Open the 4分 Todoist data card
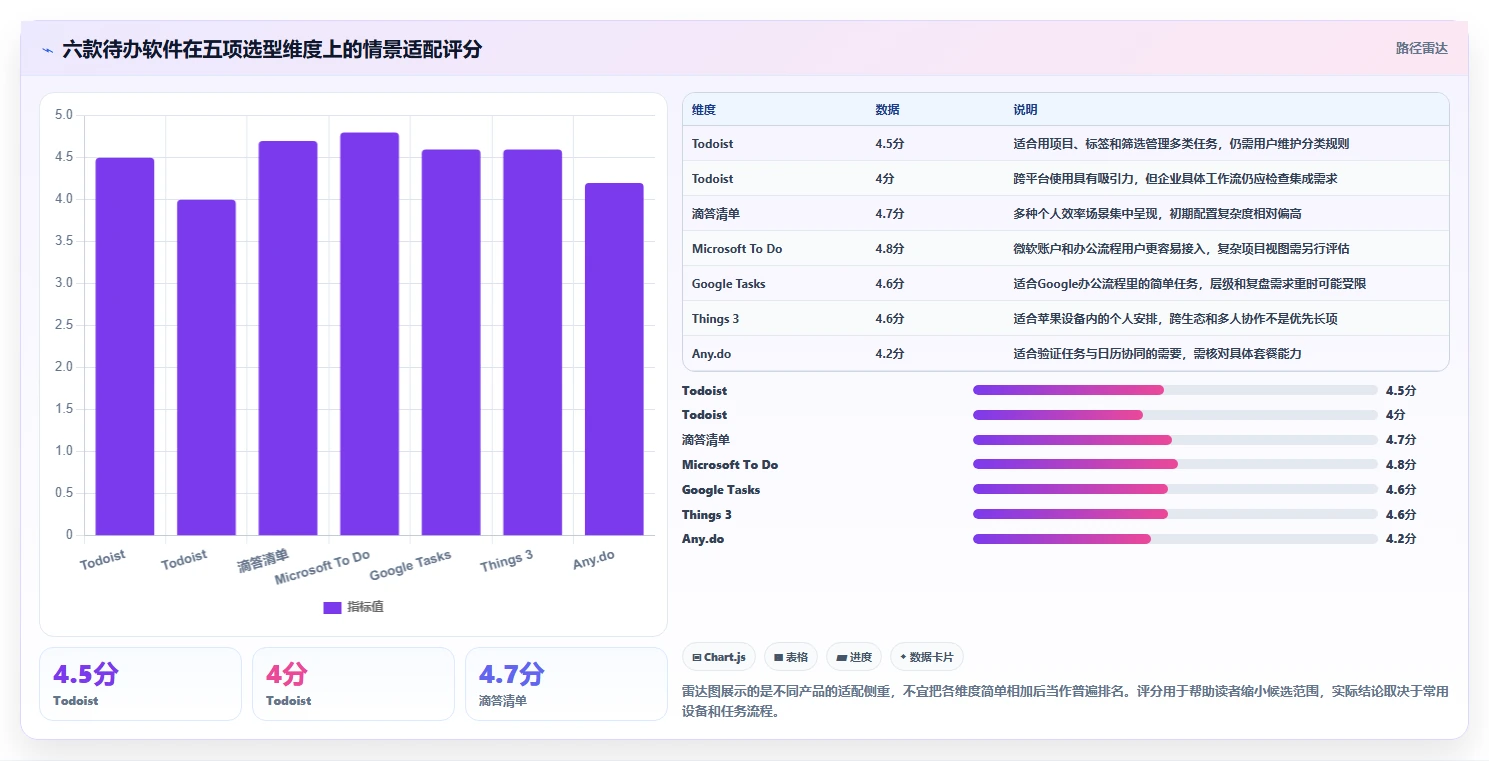1489x761 pixels. coord(353,684)
